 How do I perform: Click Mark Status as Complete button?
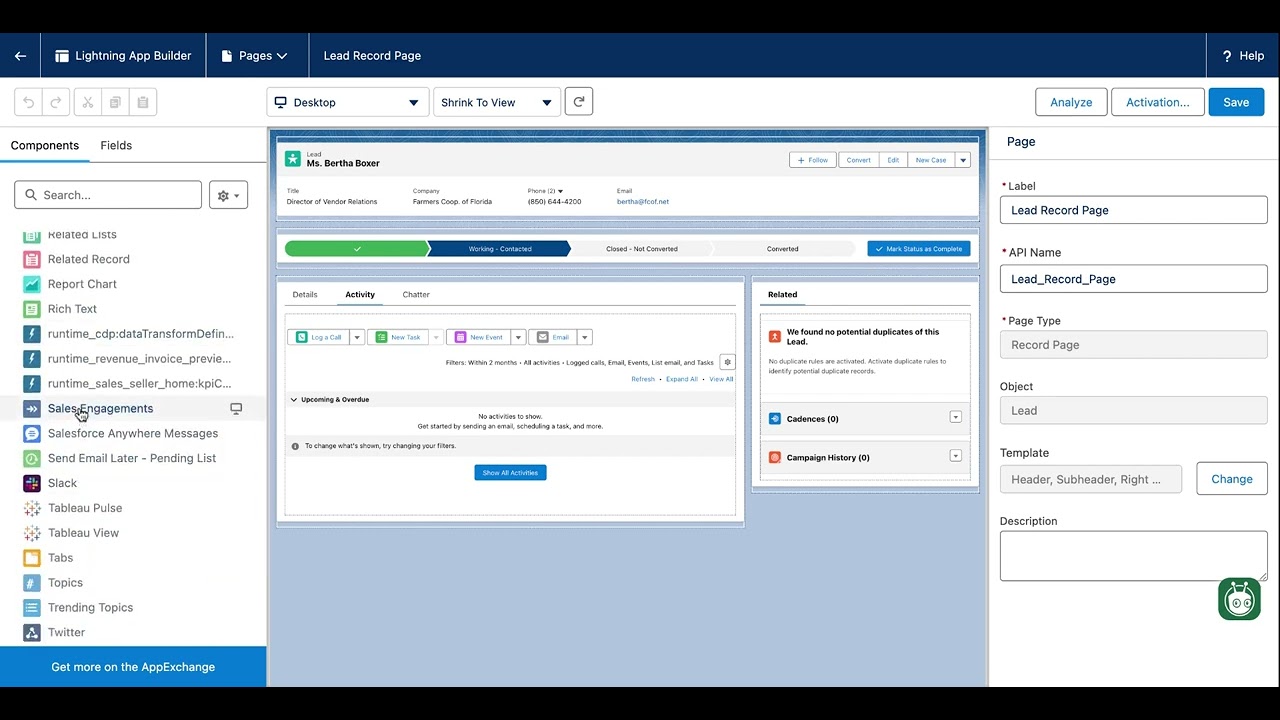[x=919, y=249]
